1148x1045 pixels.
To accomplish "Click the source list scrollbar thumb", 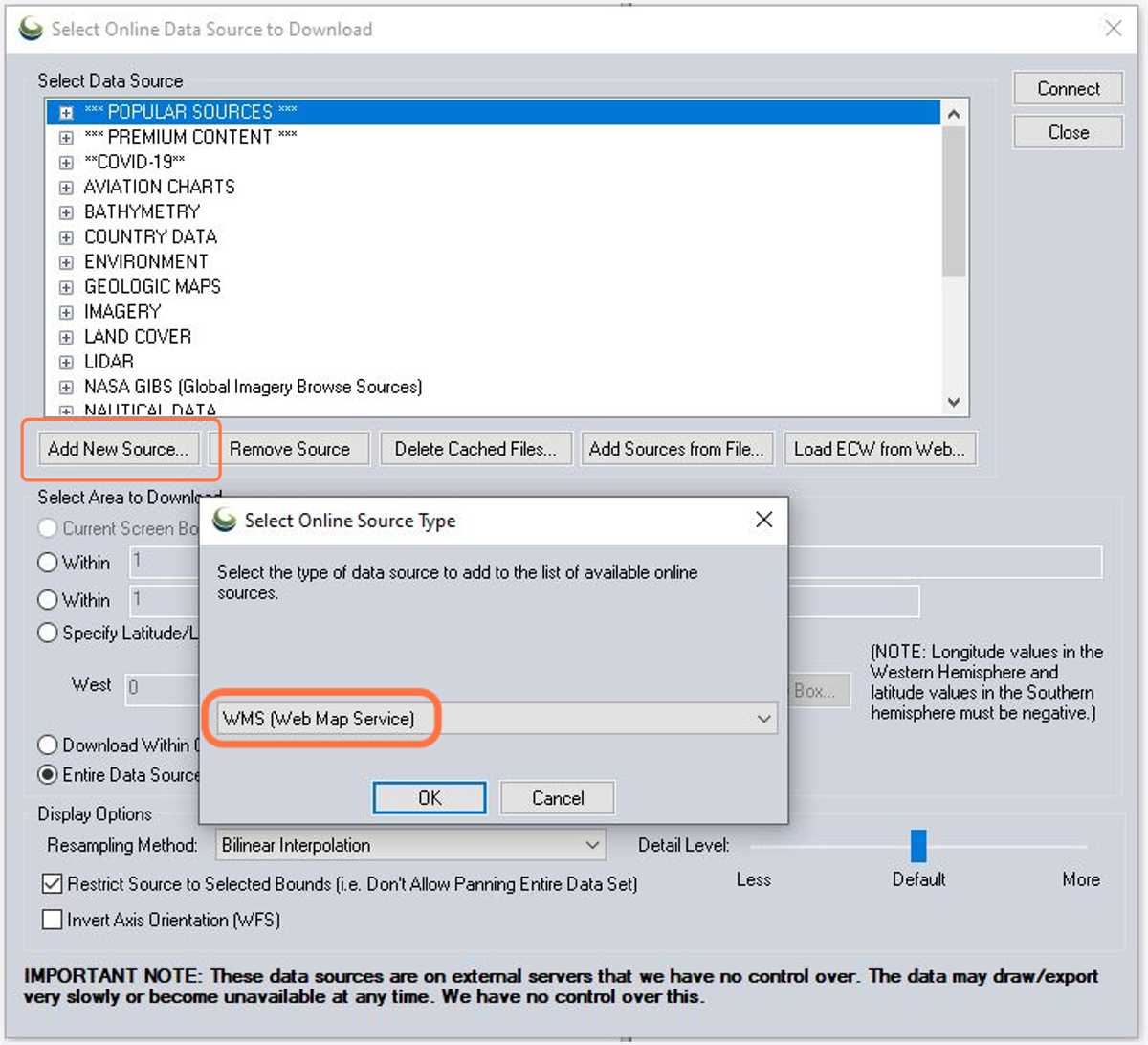I will [954, 201].
